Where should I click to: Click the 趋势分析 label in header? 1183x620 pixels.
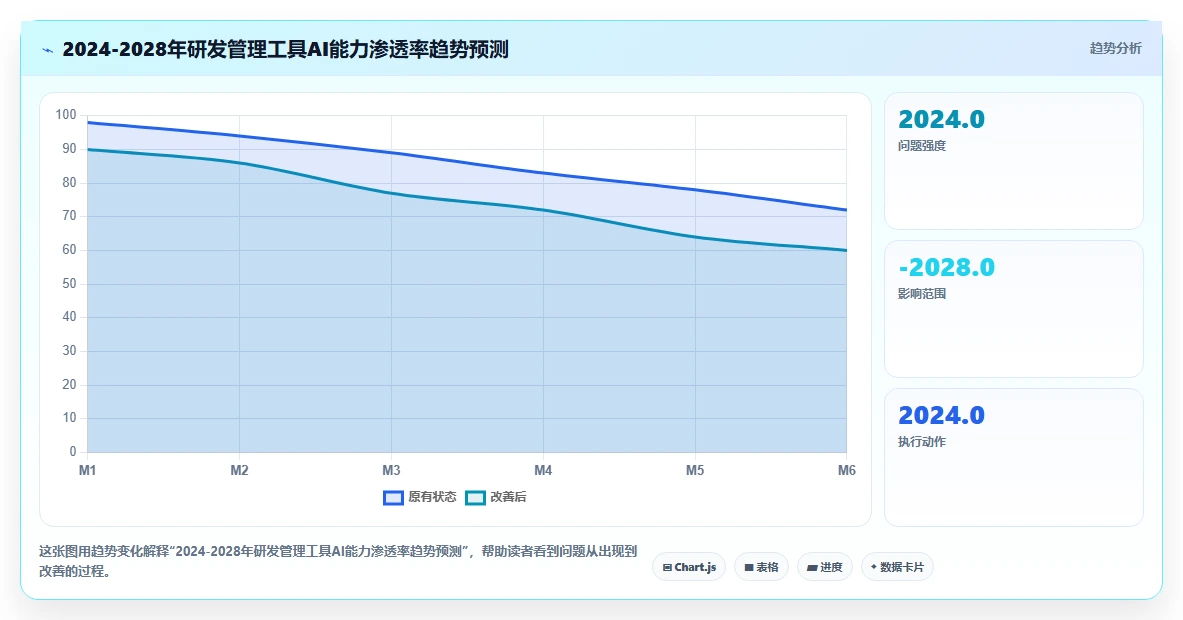point(1115,48)
